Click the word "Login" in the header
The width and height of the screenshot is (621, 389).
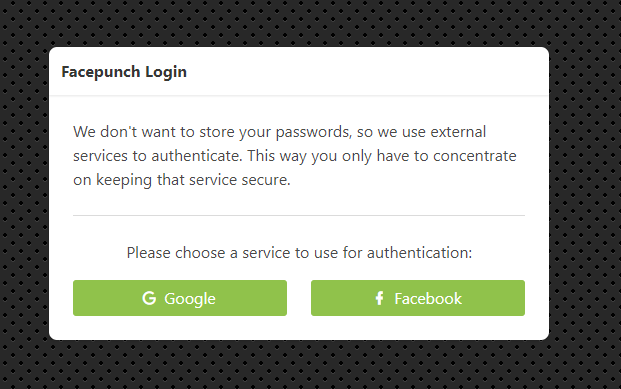[x=166, y=72]
